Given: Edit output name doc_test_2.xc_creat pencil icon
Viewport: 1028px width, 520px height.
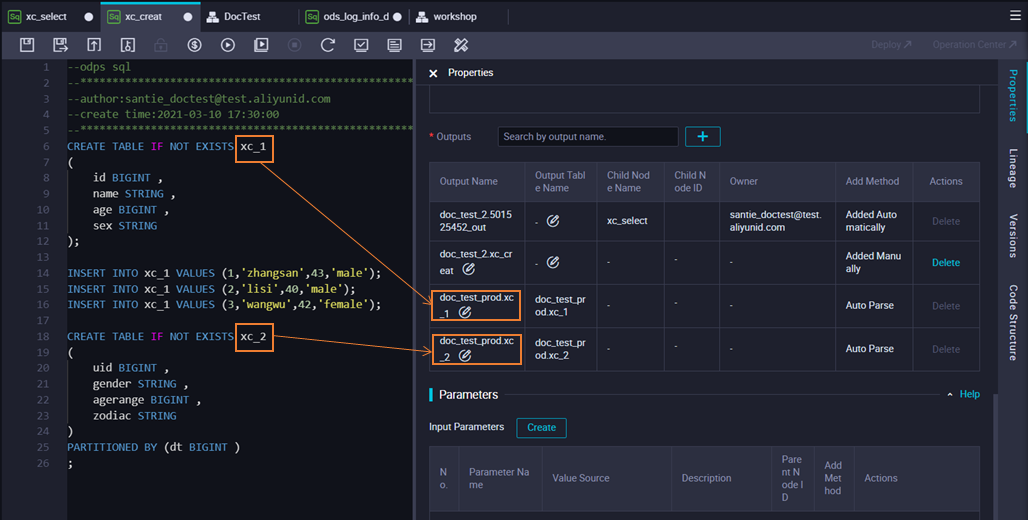Looking at the screenshot, I should tap(468, 269).
